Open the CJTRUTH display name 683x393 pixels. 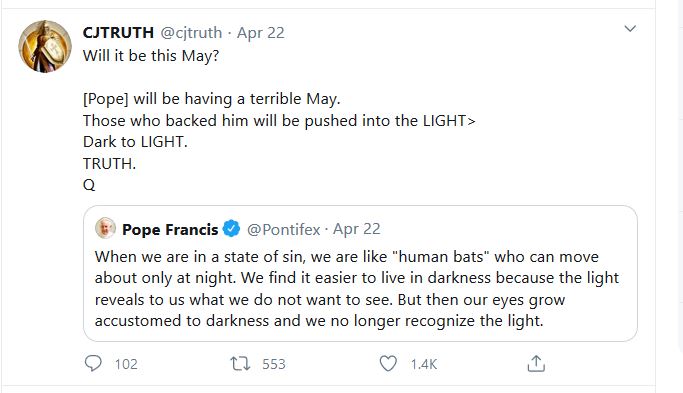pos(118,33)
